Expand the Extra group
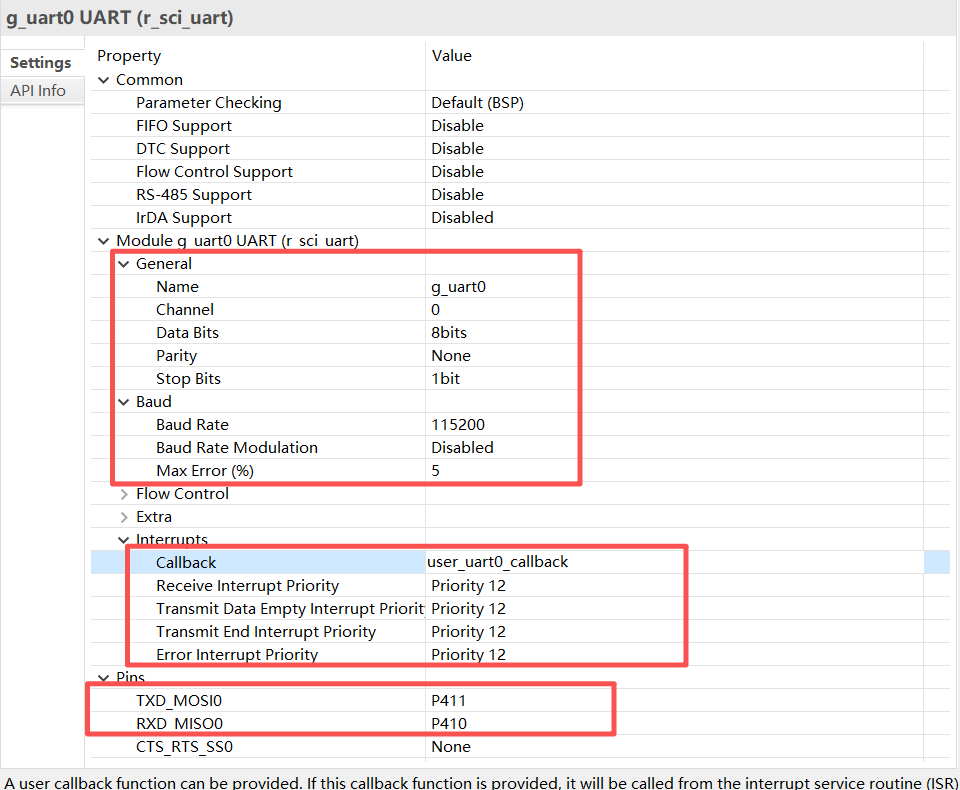 [x=124, y=517]
